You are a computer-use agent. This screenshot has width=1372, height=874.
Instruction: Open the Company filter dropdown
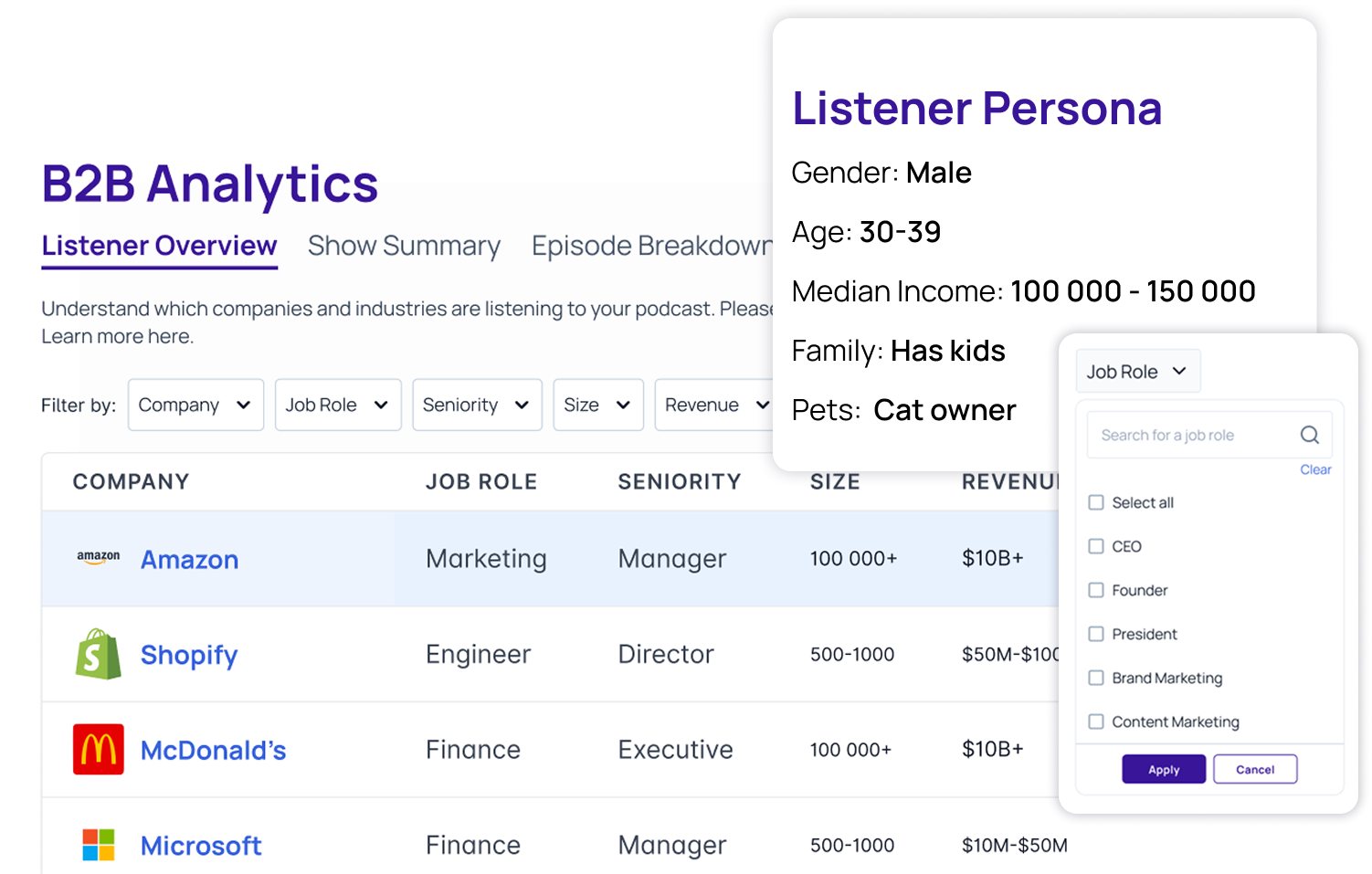coord(195,405)
